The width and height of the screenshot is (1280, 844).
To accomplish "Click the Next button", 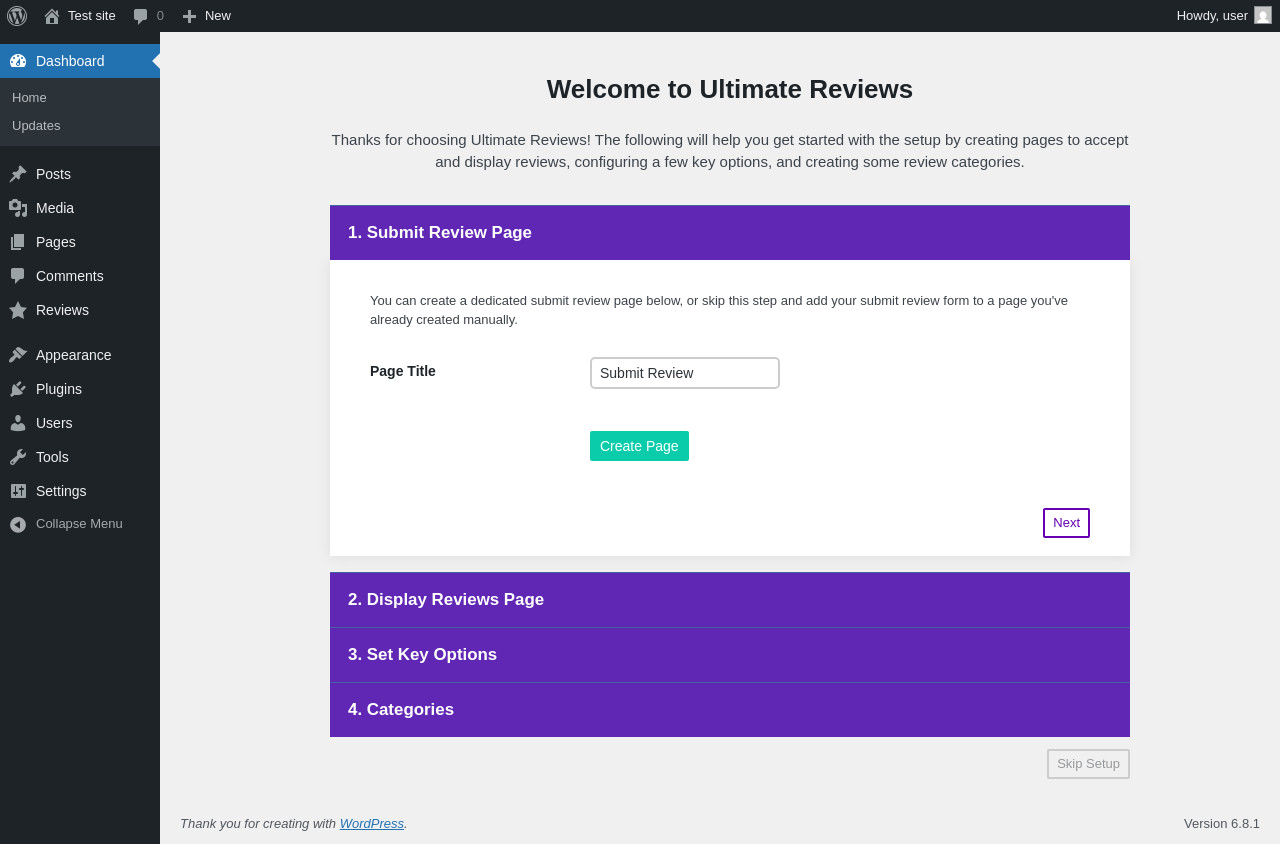I will (1066, 523).
